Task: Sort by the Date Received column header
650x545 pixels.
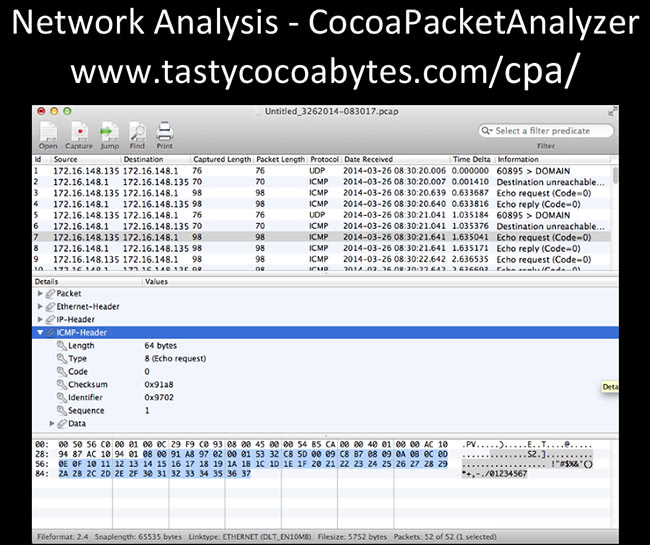Action: [x=395, y=159]
